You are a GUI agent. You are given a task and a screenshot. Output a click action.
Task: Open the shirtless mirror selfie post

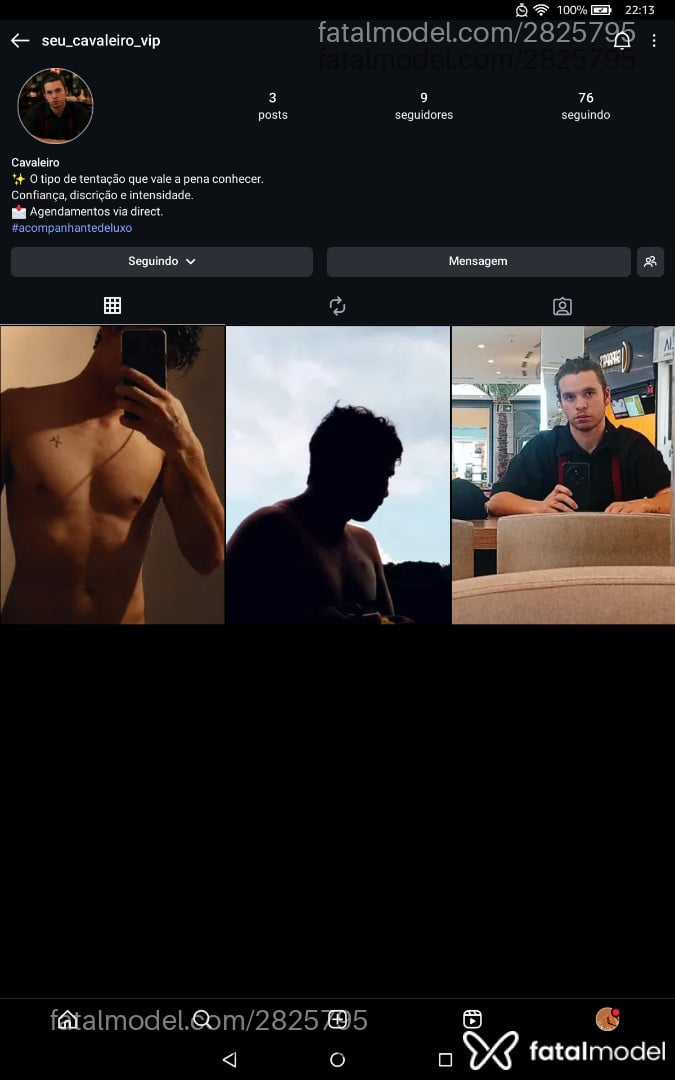tap(112, 475)
